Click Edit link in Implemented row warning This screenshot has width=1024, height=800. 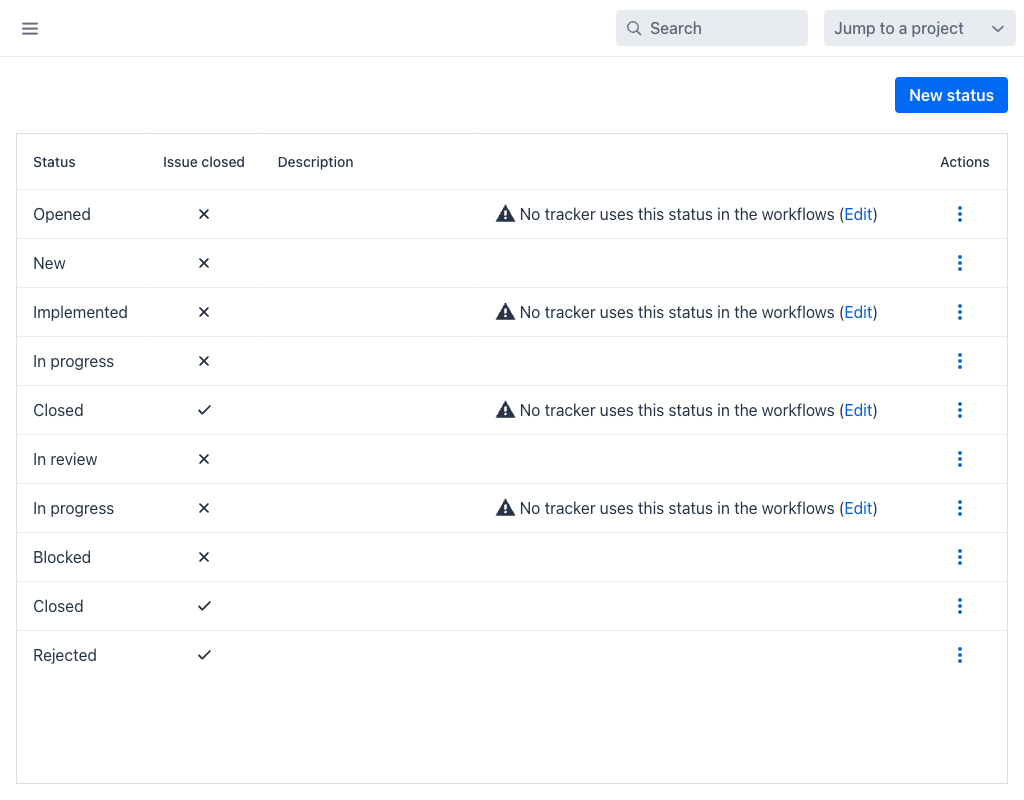[858, 312]
